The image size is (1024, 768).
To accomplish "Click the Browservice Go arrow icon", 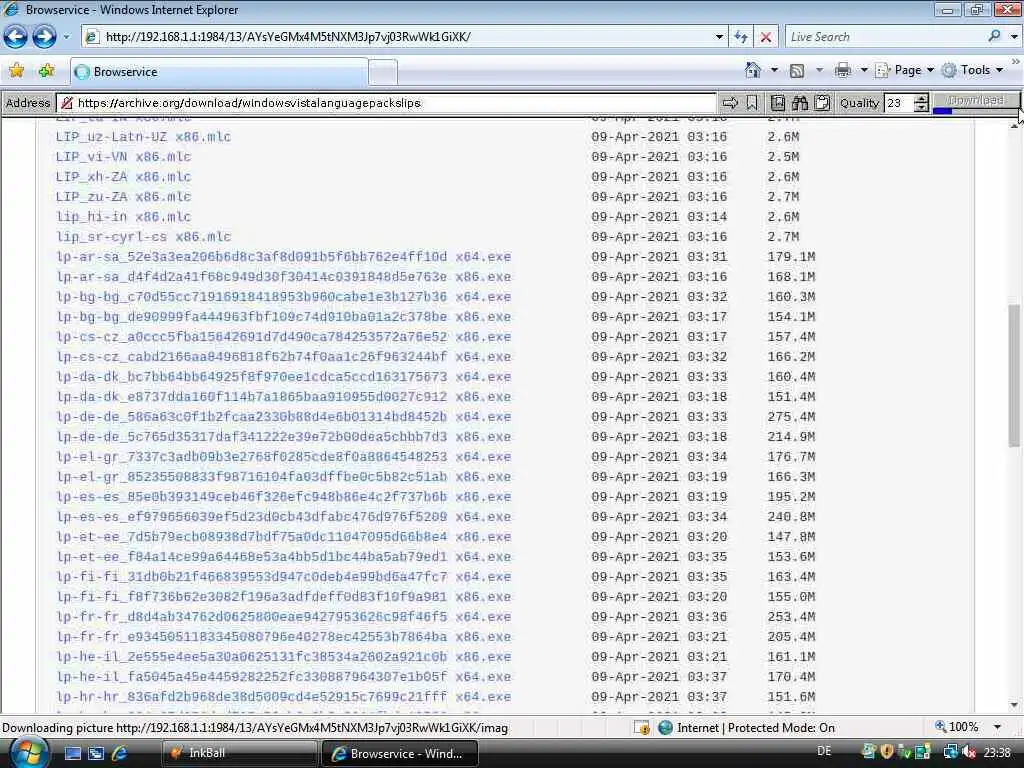I will (x=730, y=103).
